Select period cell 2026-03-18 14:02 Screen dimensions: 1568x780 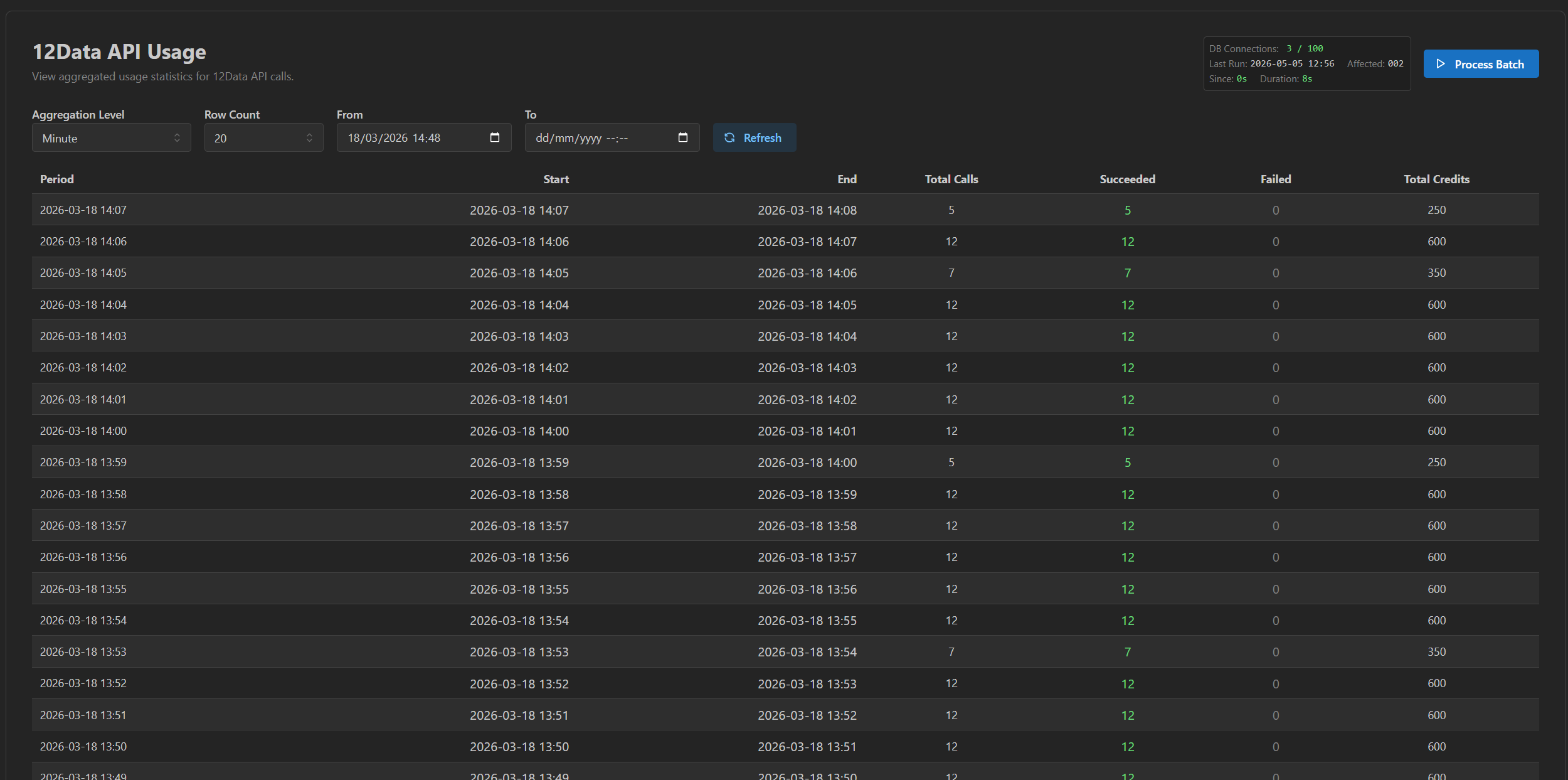[x=83, y=368]
